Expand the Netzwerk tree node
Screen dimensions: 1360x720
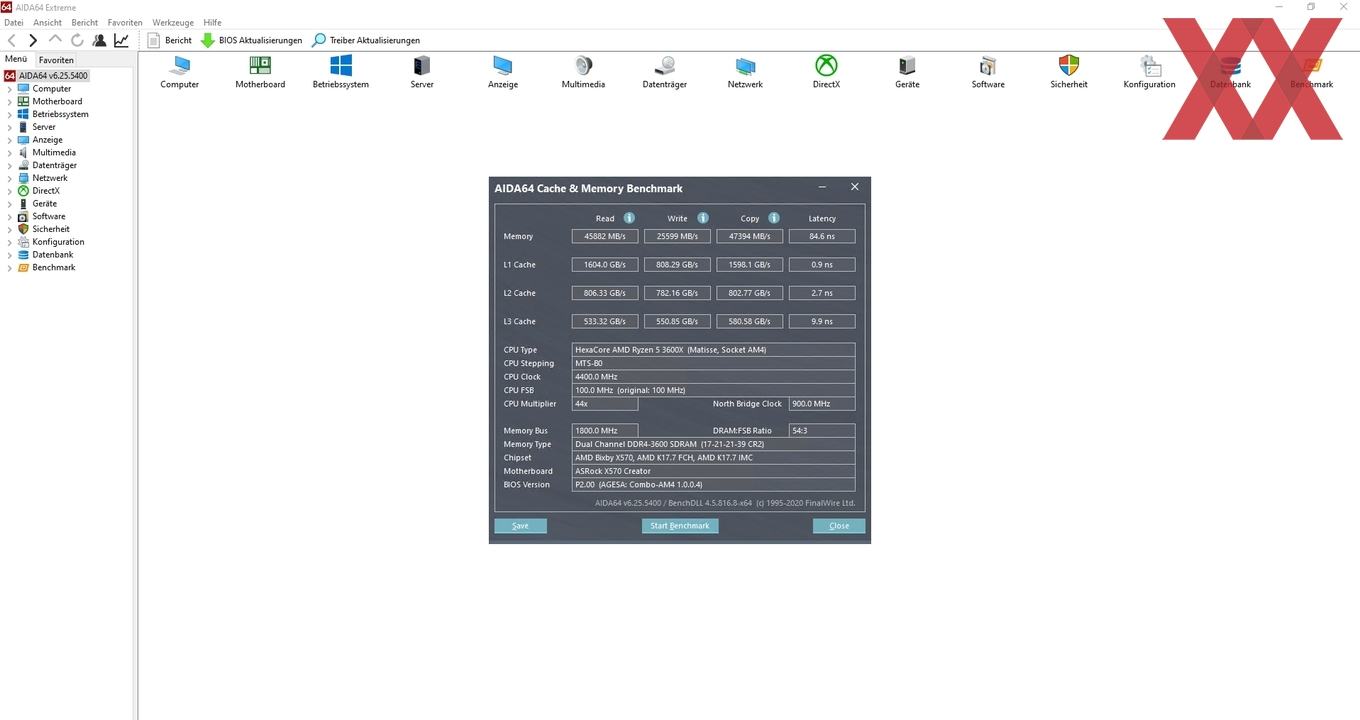click(x=10, y=179)
